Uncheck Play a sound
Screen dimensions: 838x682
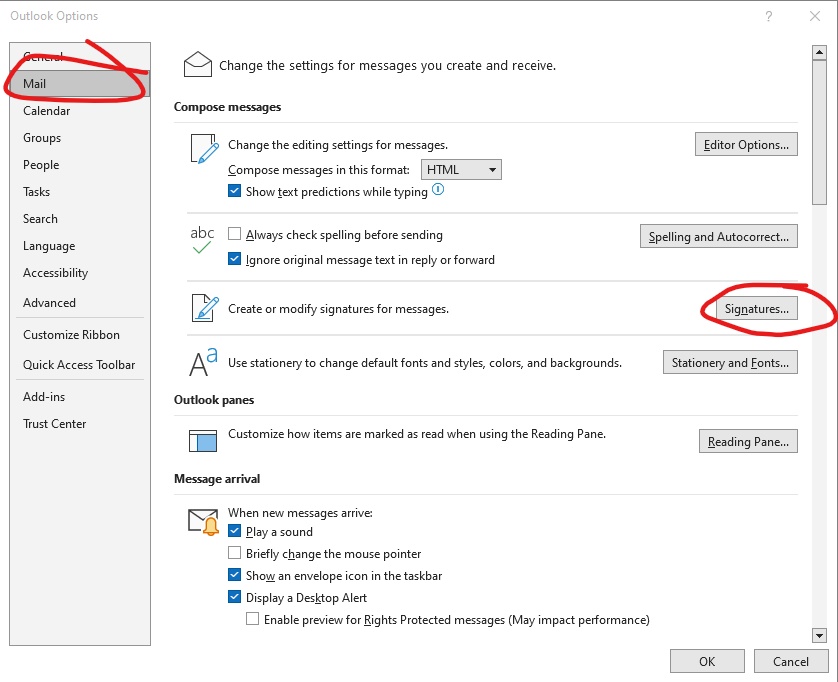coord(234,531)
